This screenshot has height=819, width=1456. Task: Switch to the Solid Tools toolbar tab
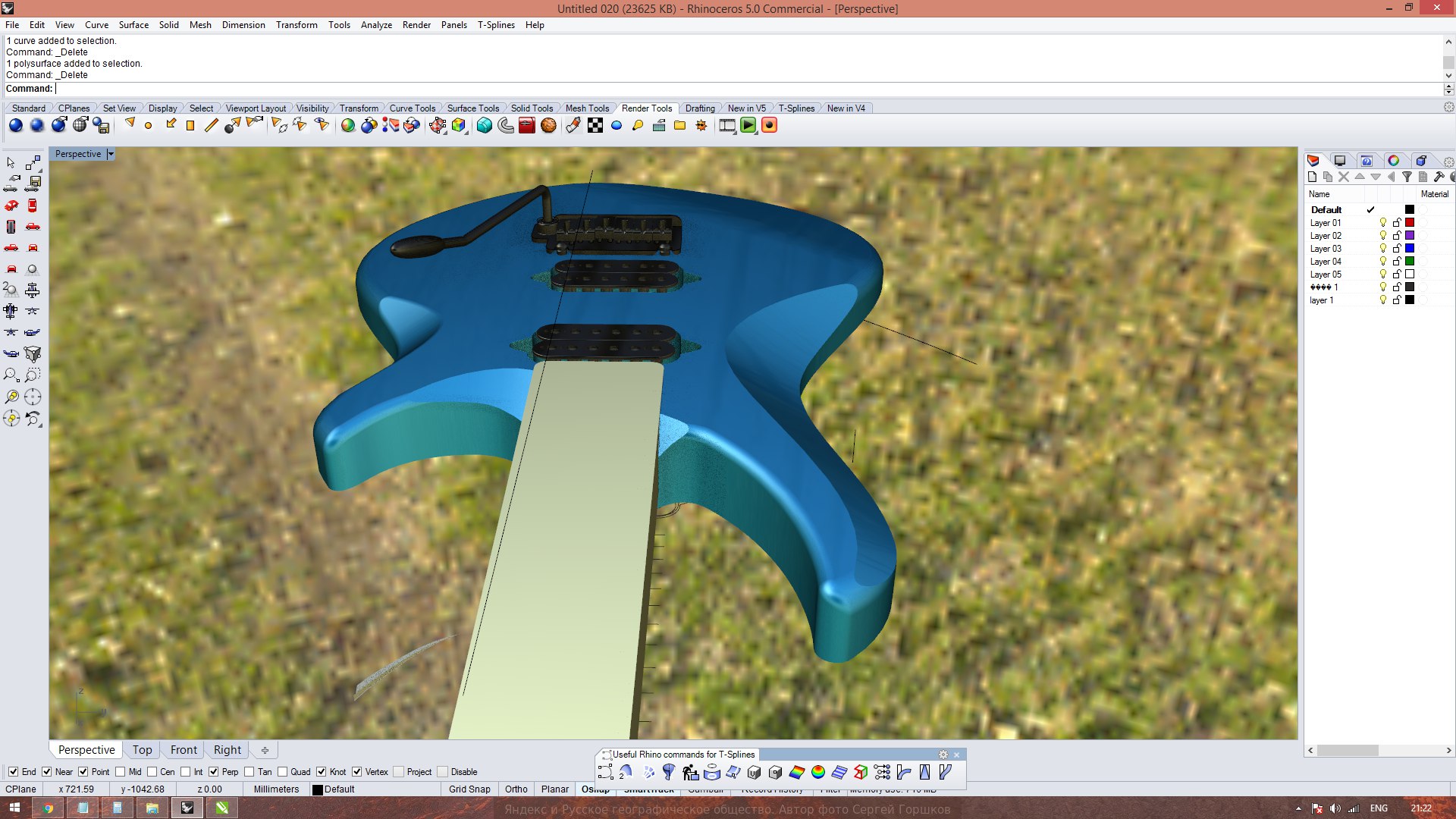coord(531,108)
